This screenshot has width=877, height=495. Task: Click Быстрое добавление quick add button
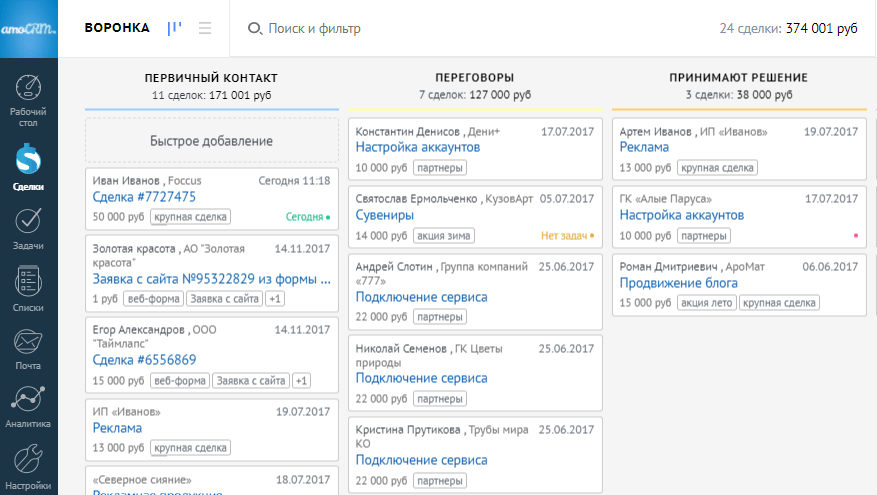coord(211,142)
